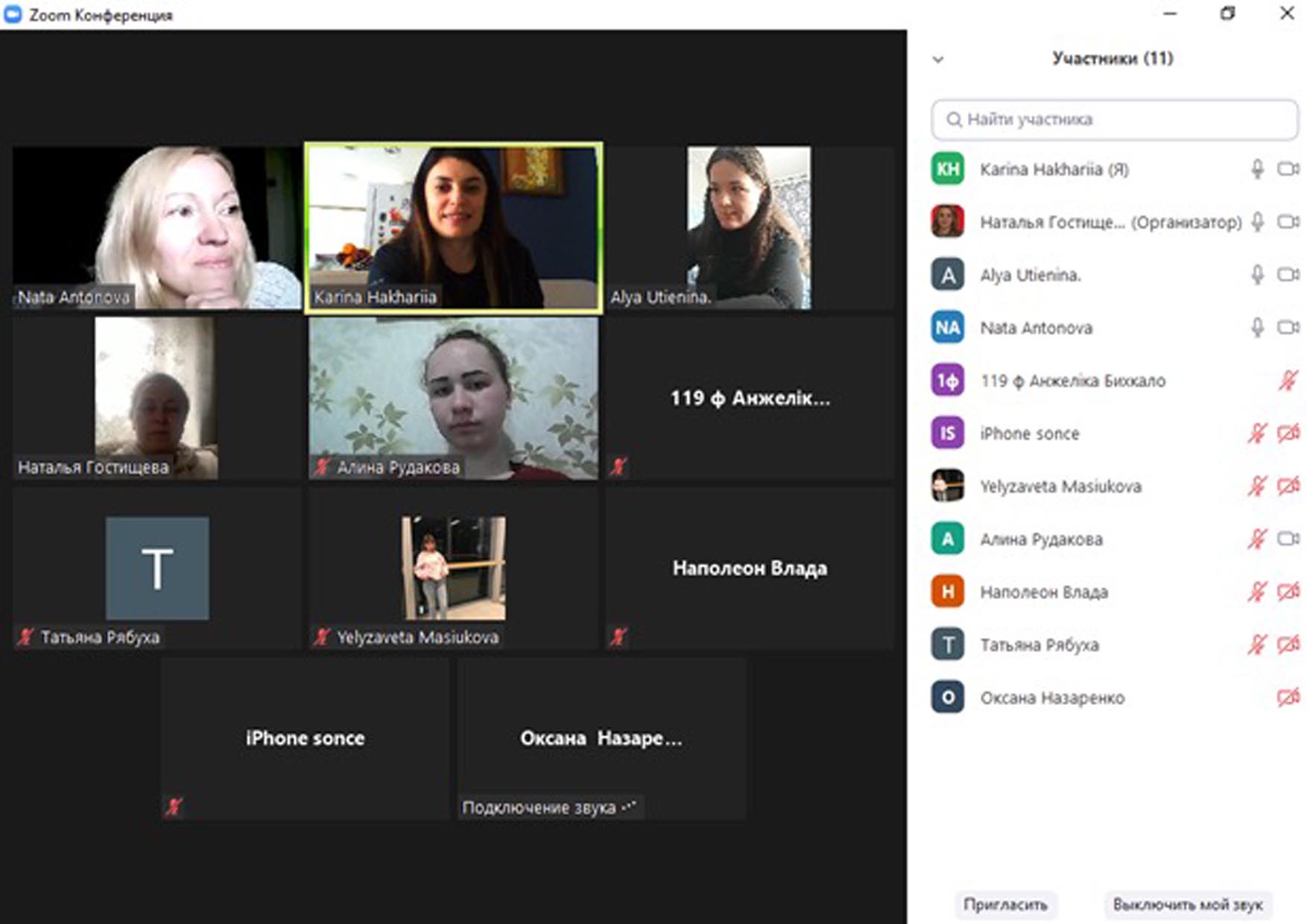Select Татьяна Рябуха in the participants list
The height and width of the screenshot is (924, 1307).
pos(1039,645)
